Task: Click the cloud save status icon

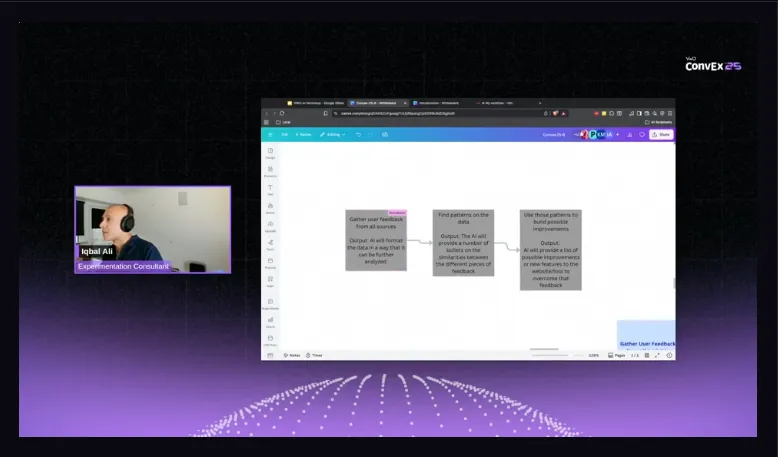Action: (385, 134)
